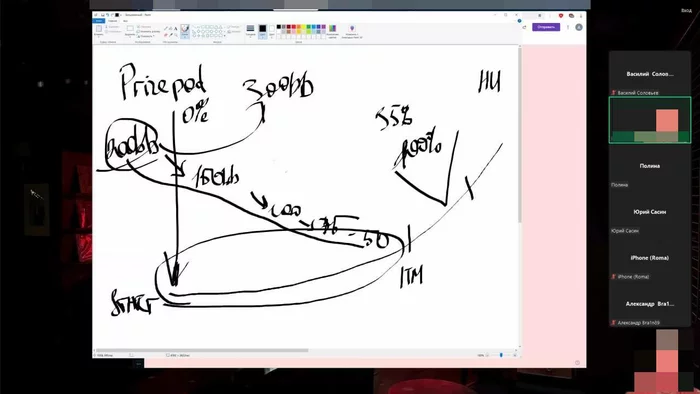The image size is (700, 394).
Task: Open the Shape outline dropdown
Action: tap(233, 27)
